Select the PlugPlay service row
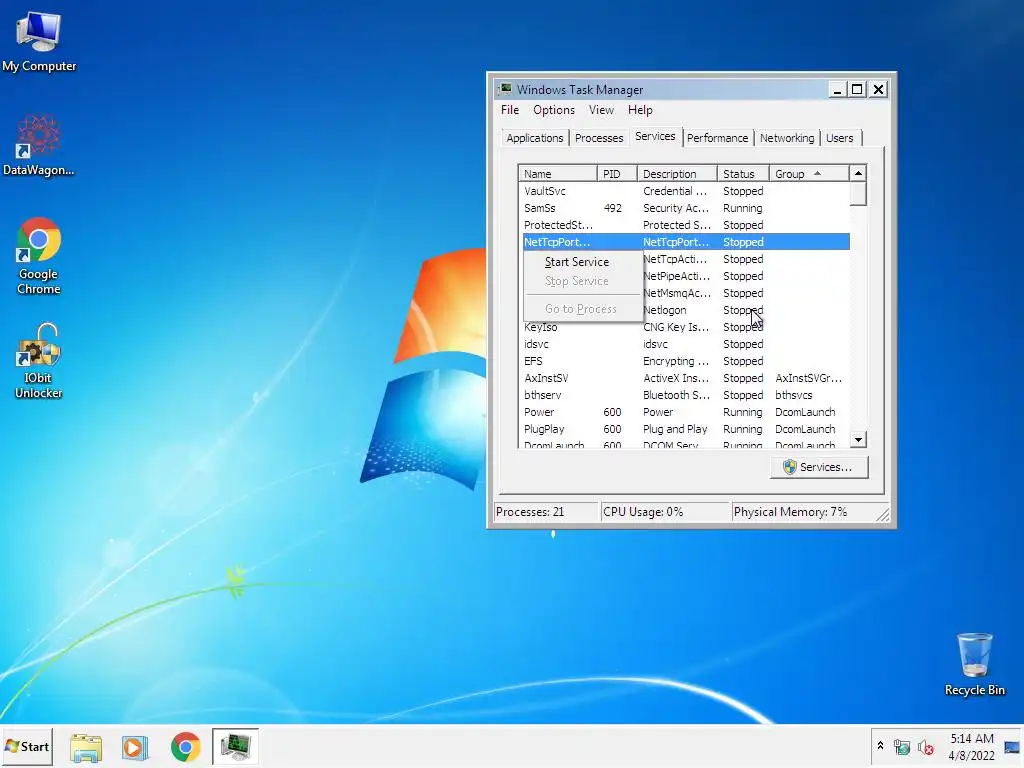The image size is (1024, 768). pyautogui.click(x=684, y=428)
